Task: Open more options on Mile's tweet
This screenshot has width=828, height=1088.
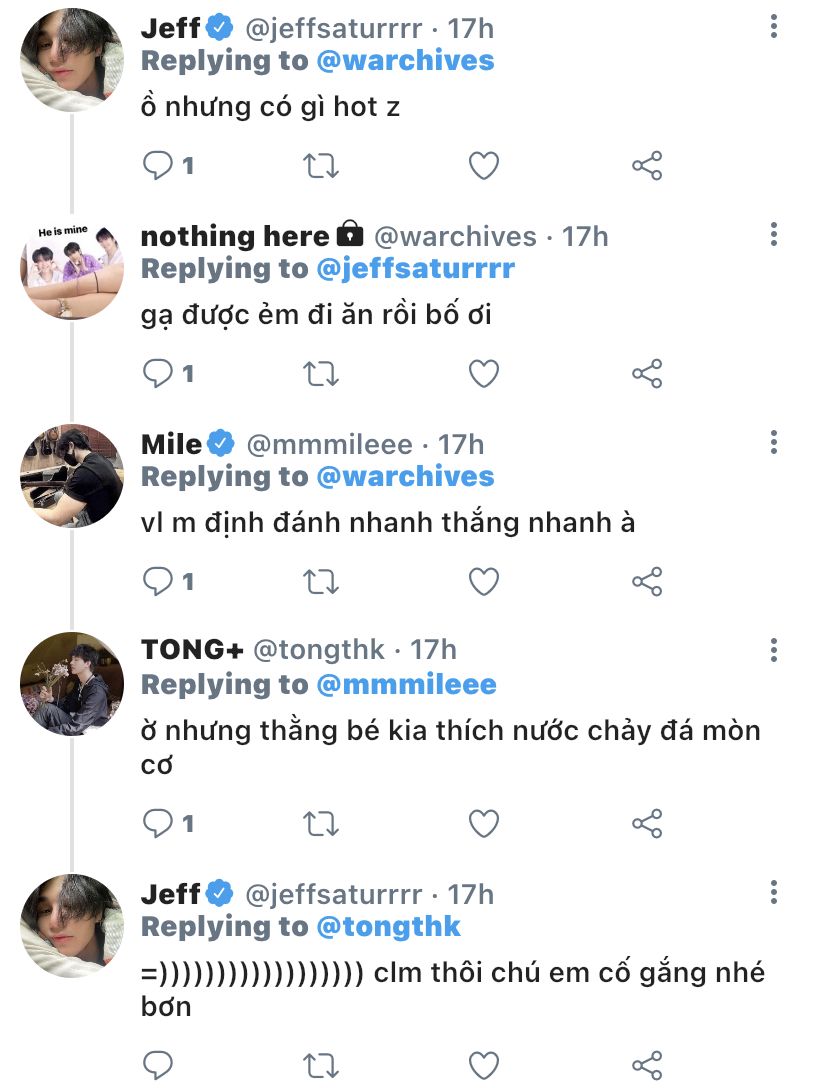Action: point(774,443)
